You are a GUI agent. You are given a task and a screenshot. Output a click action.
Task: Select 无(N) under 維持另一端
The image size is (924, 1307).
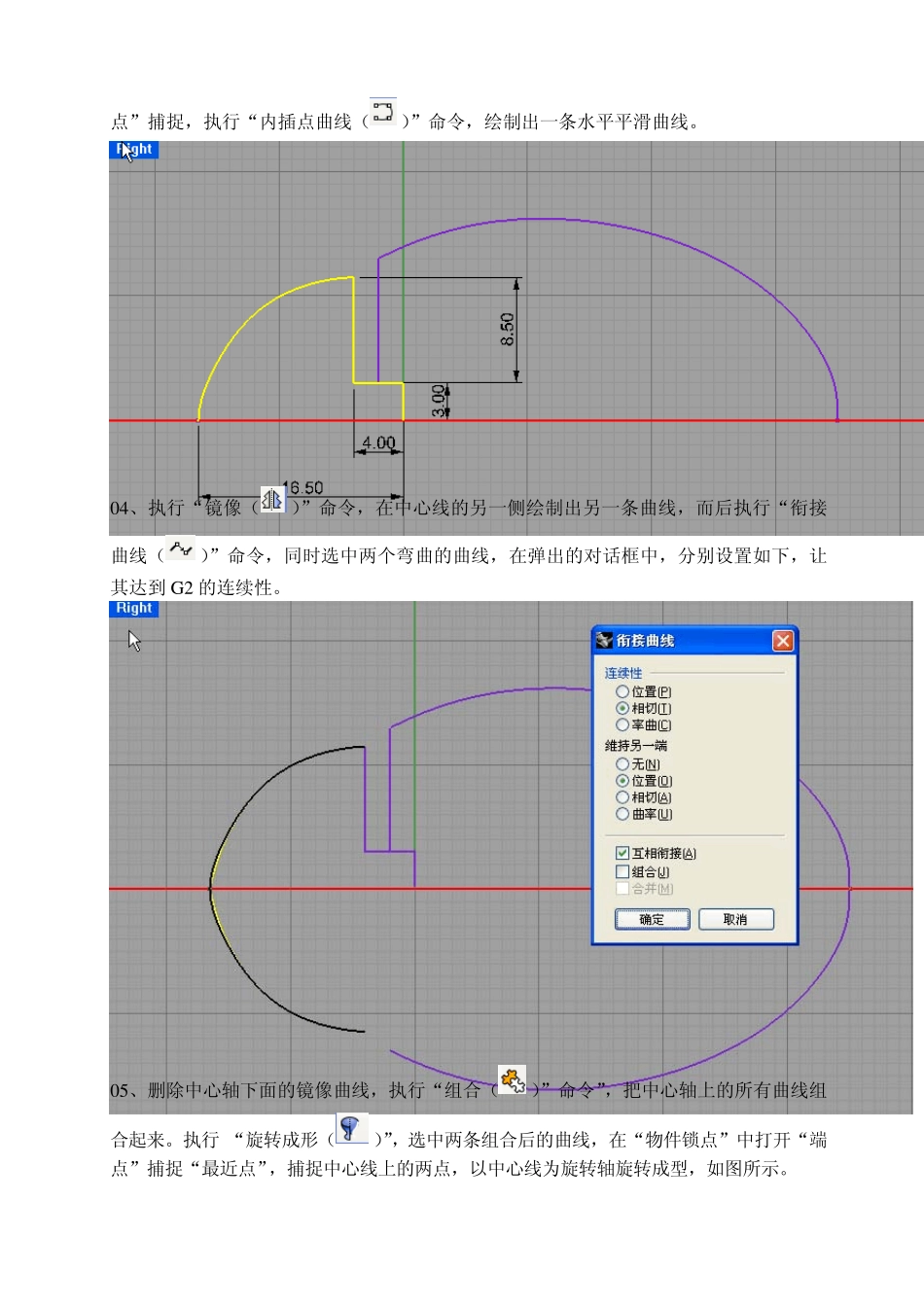click(638, 764)
